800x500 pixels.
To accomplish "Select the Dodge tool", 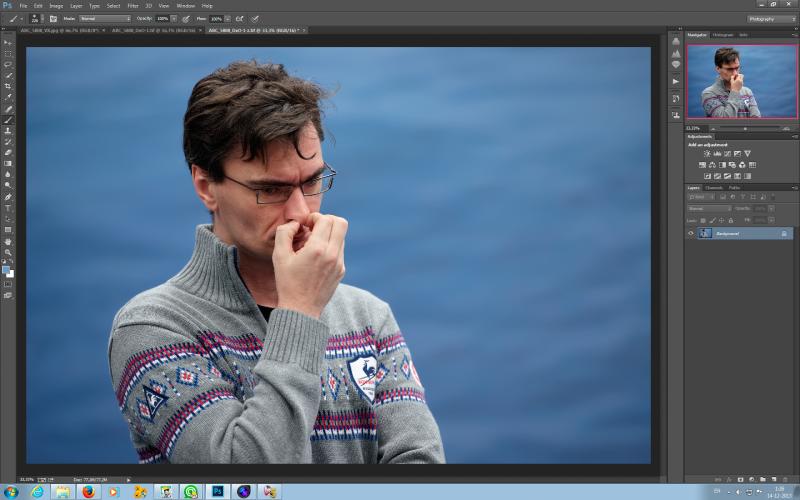I will point(8,186).
